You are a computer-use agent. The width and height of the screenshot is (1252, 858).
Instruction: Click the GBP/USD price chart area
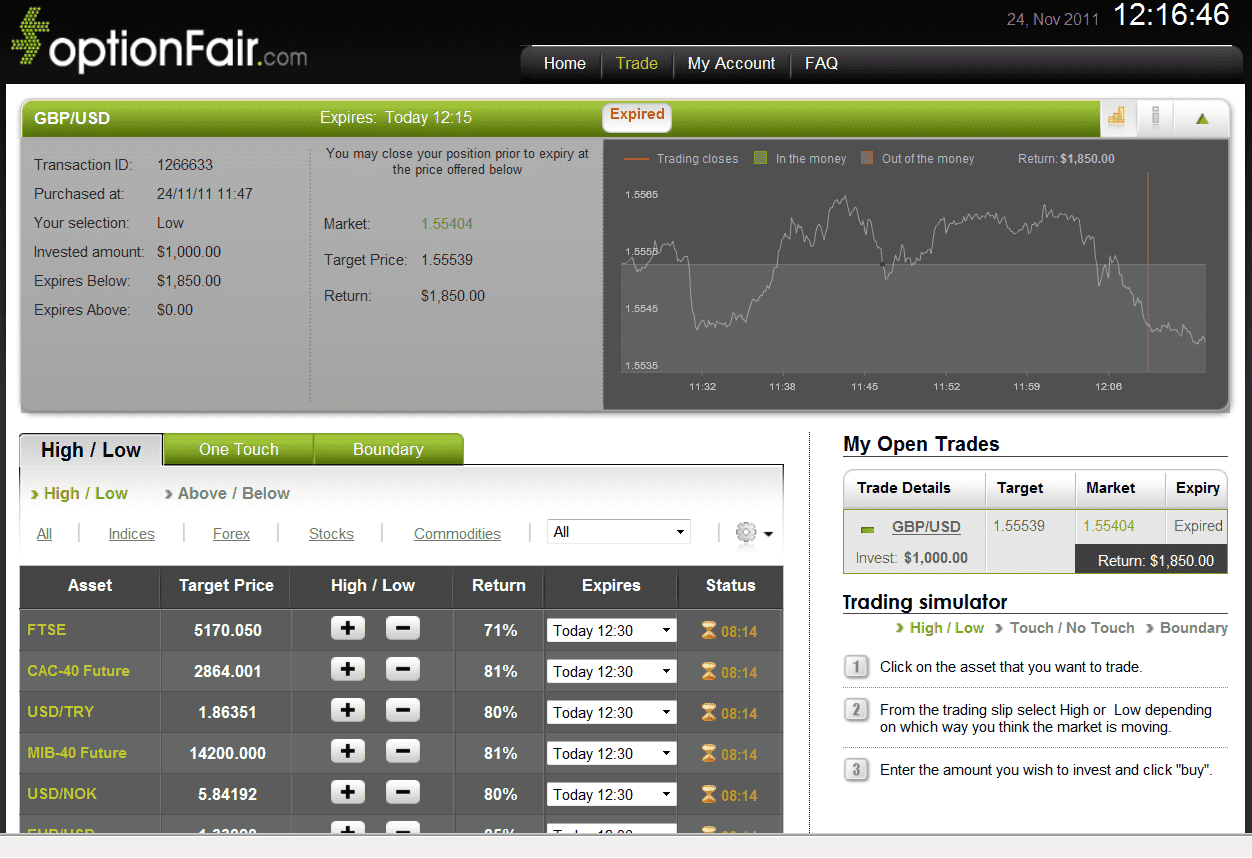pos(914,280)
